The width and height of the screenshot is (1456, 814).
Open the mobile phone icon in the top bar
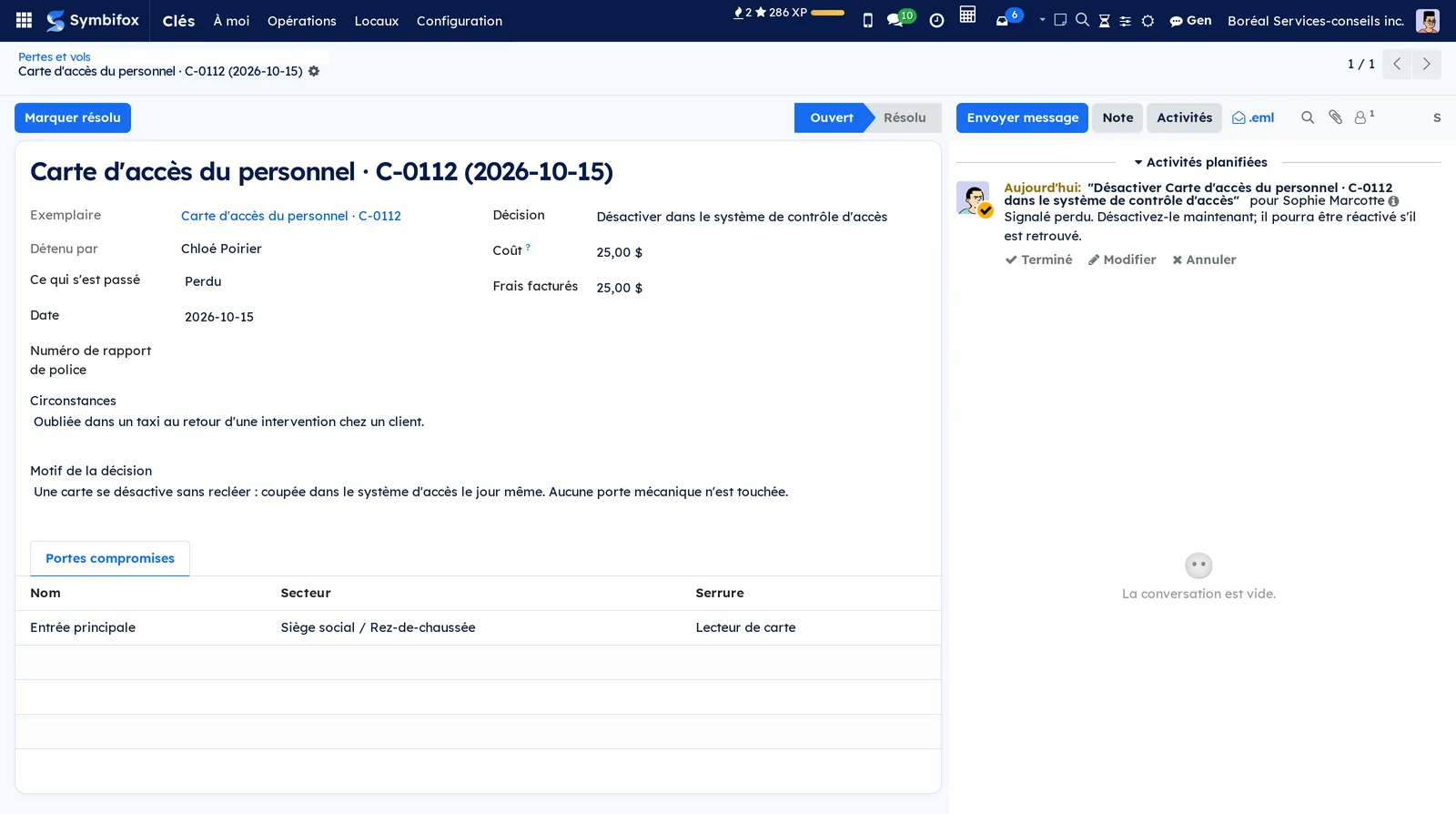coord(867,20)
